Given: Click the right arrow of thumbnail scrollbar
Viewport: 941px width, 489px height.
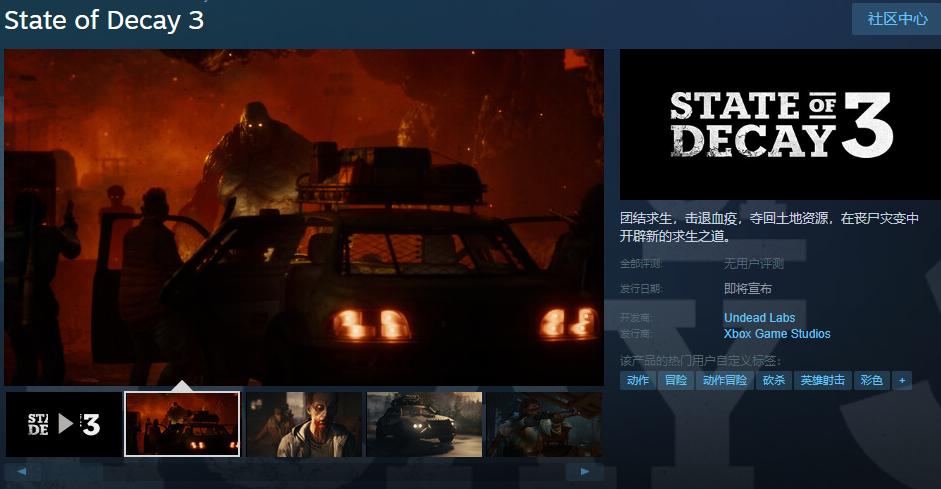Looking at the screenshot, I should coord(585,472).
